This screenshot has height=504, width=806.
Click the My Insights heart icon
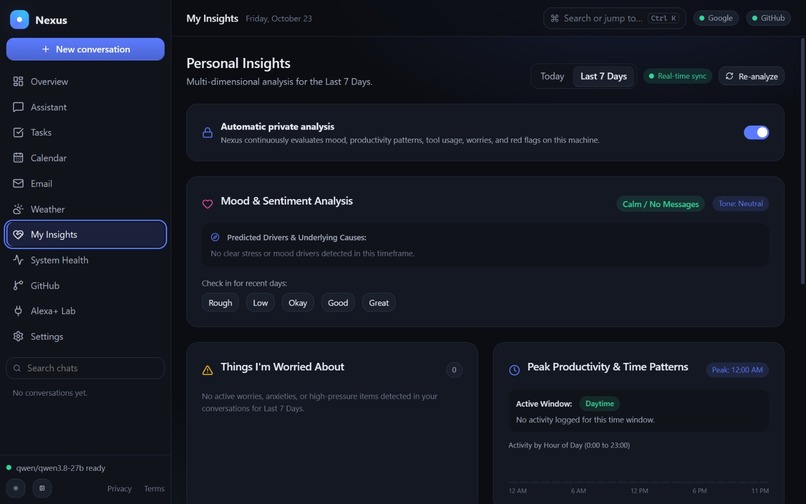point(18,235)
